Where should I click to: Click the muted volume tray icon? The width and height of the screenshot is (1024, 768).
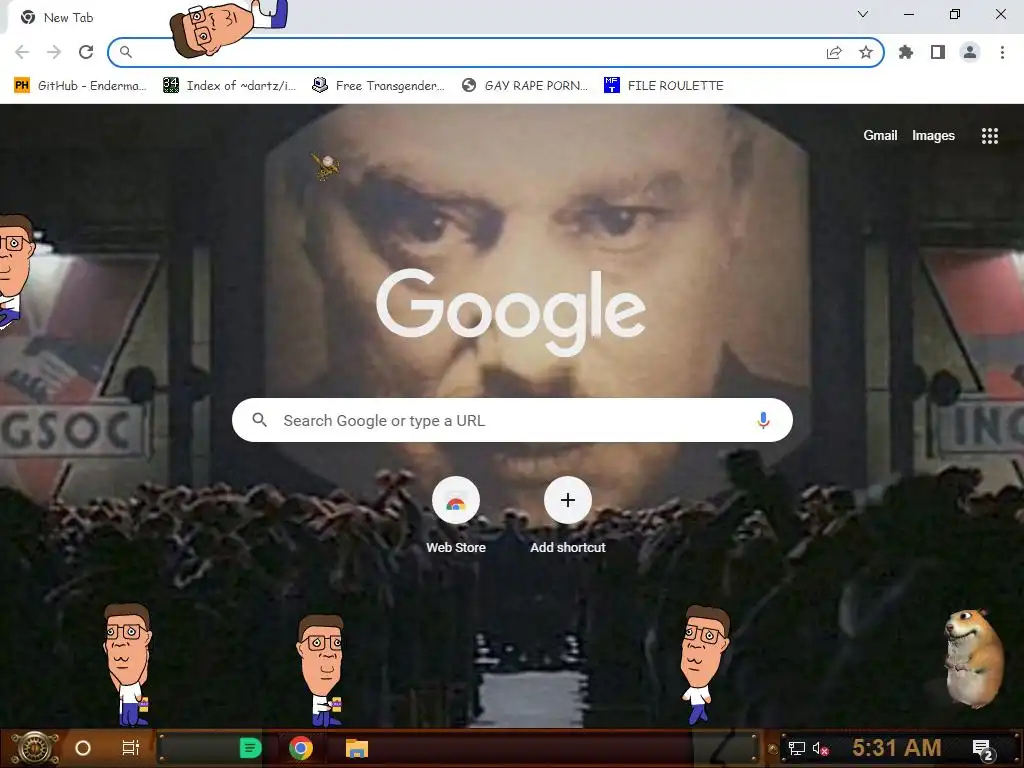click(821, 748)
